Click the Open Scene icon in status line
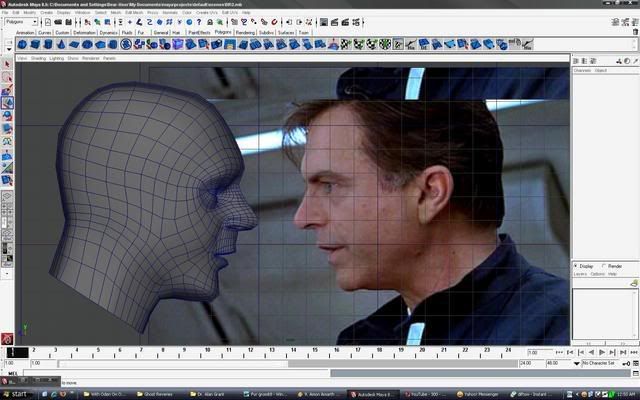Image resolution: width=640 pixels, height=400 pixels. (x=58, y=22)
